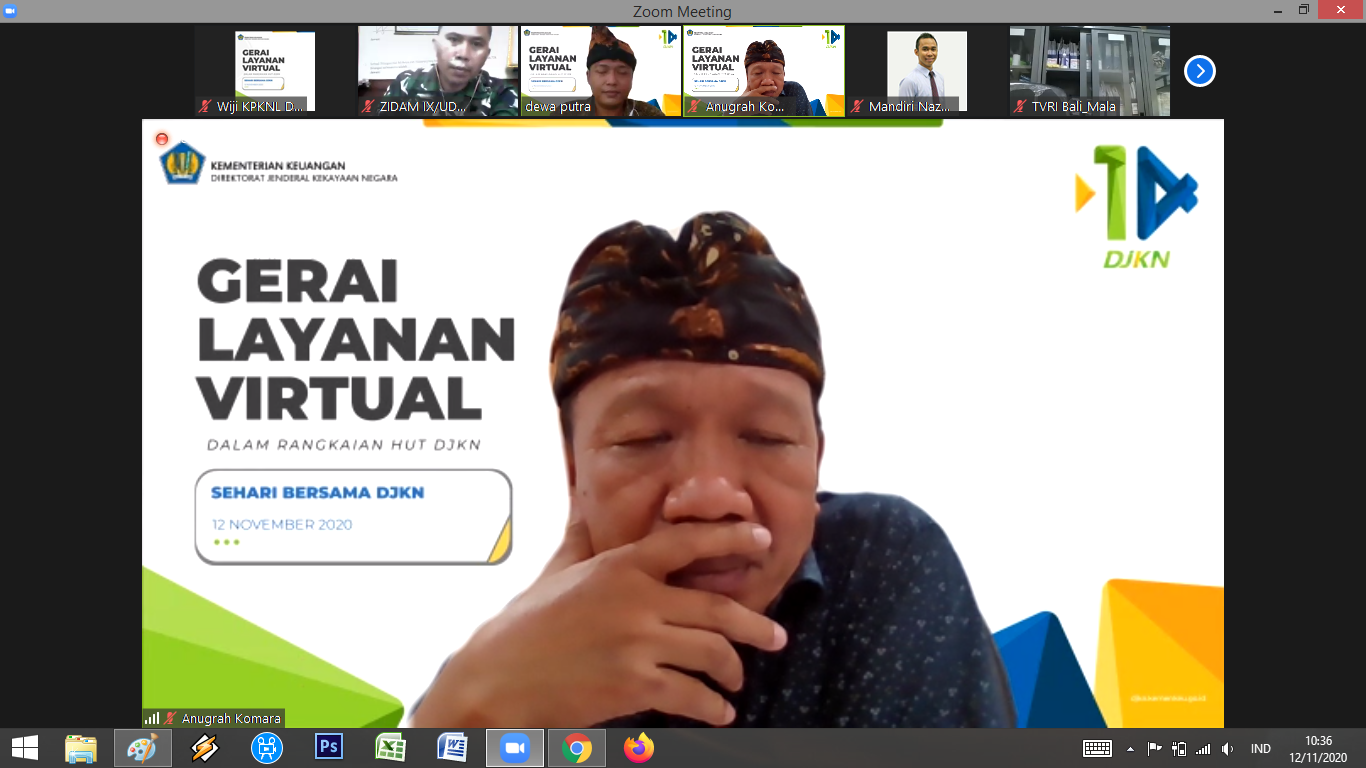Image resolution: width=1366 pixels, height=768 pixels.
Task: Expand hidden system tray icons
Action: click(1130, 749)
